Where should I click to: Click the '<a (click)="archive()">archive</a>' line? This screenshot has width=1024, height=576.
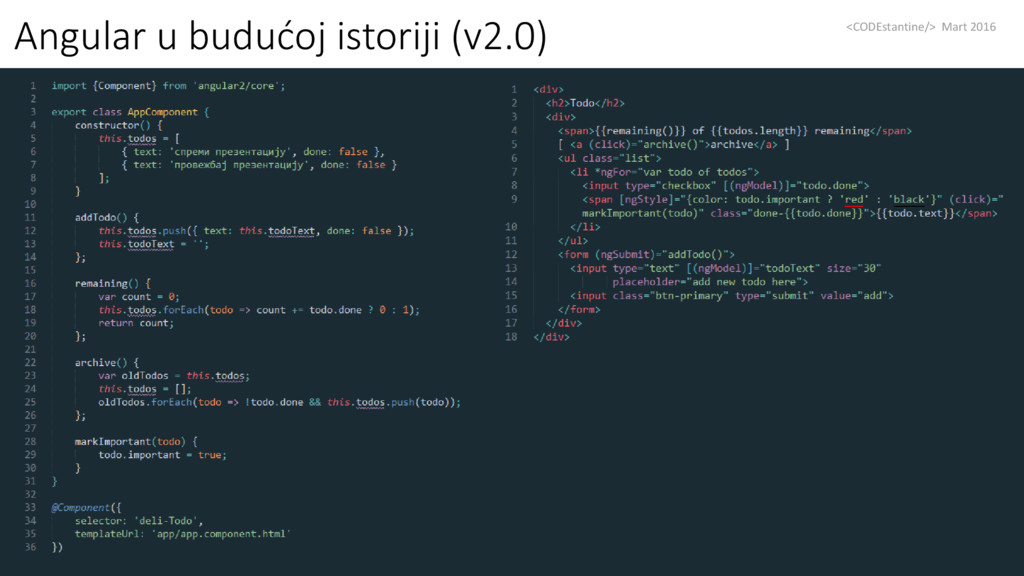[673, 144]
